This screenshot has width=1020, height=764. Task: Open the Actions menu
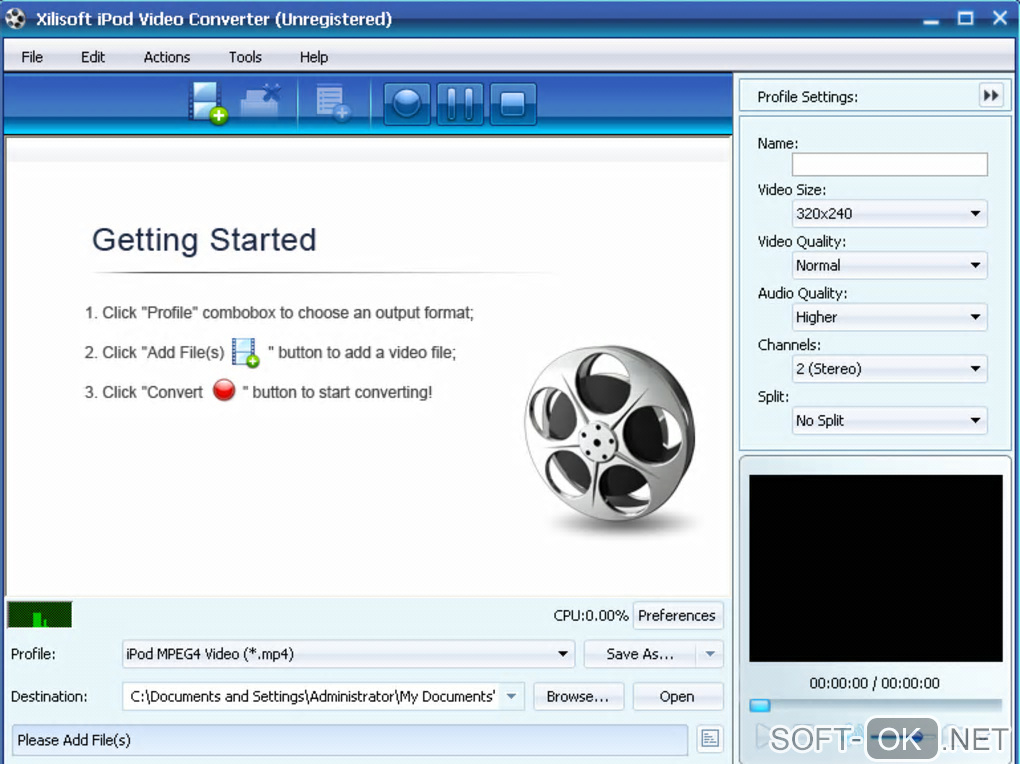[167, 57]
